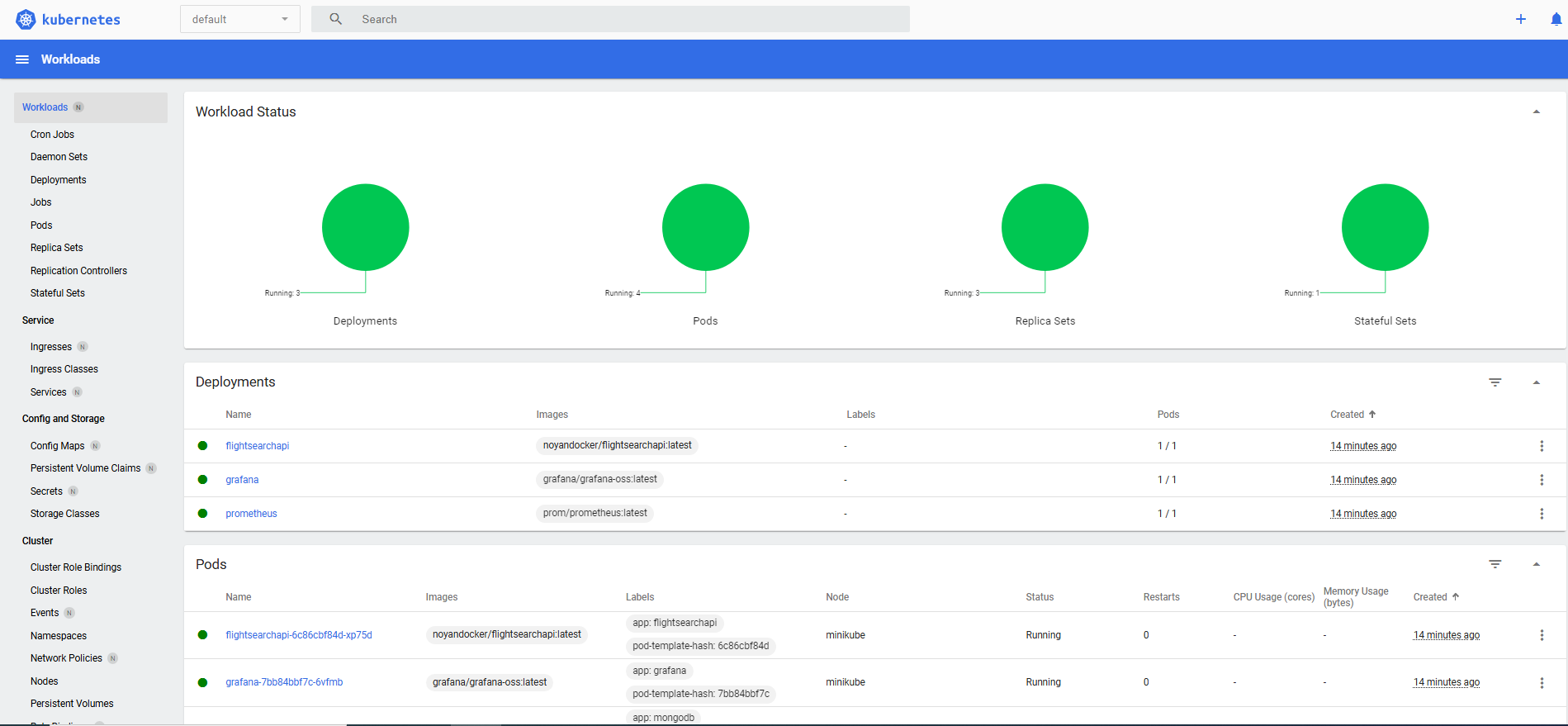Open Replica Sets in sidebar
Screen dimensions: 1568x726
56,248
